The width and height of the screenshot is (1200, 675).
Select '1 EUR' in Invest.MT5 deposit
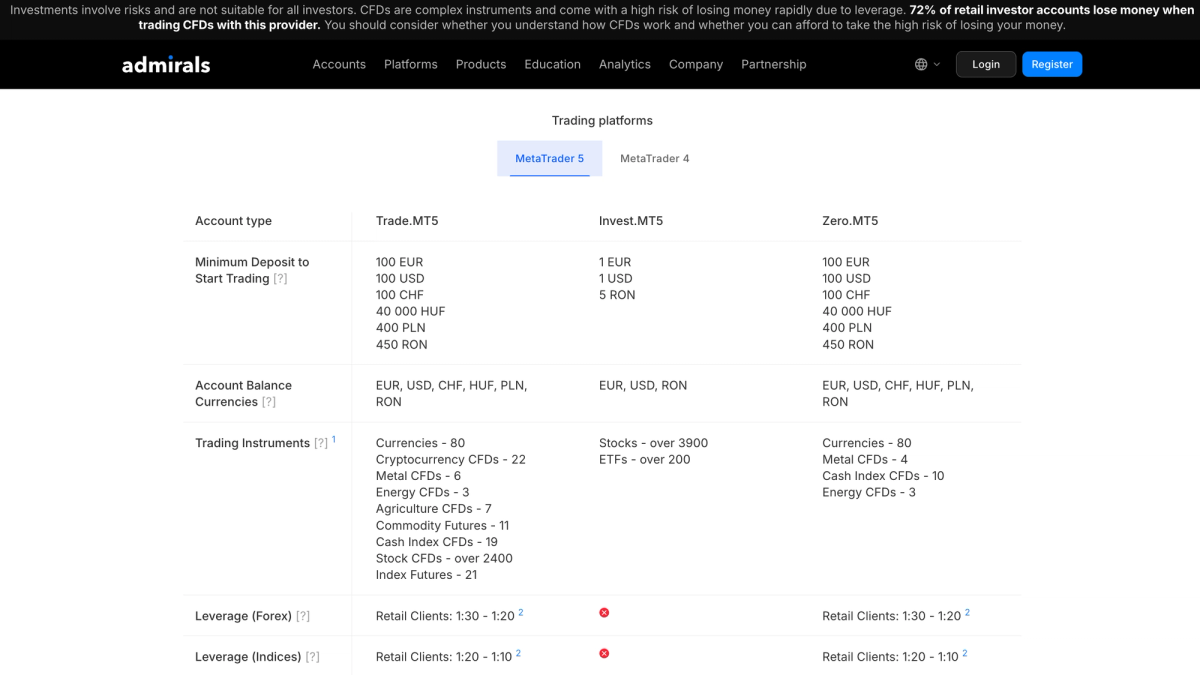pyautogui.click(x=615, y=262)
